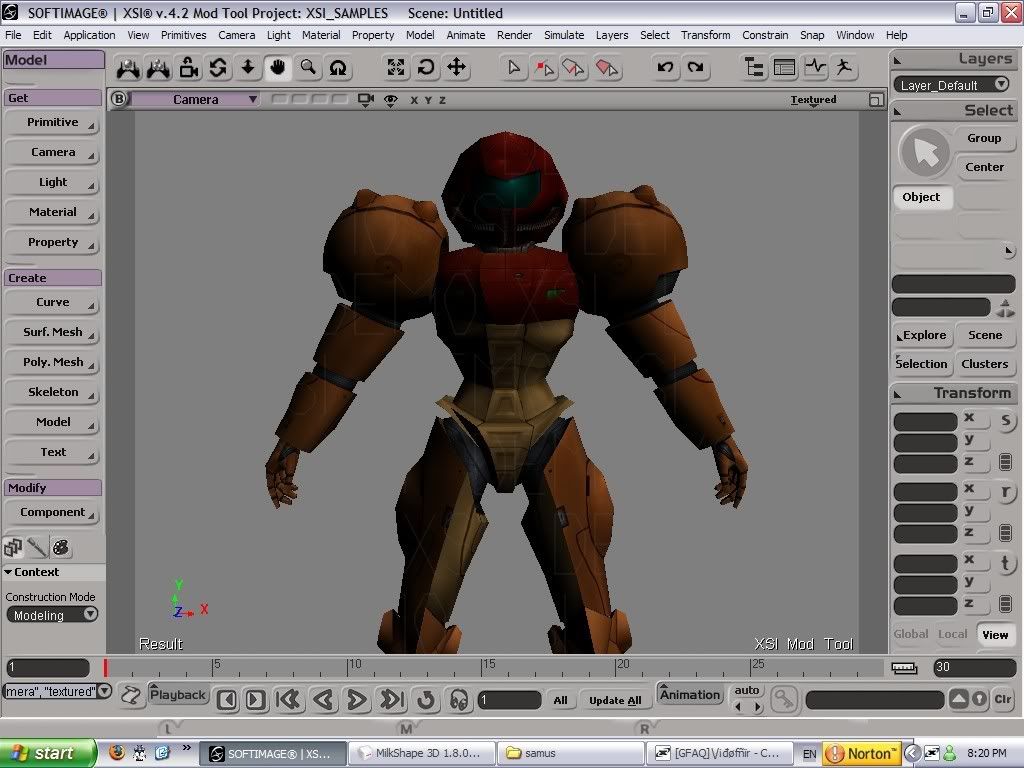Select the point selection tool
This screenshot has height=768, width=1024.
(544, 67)
